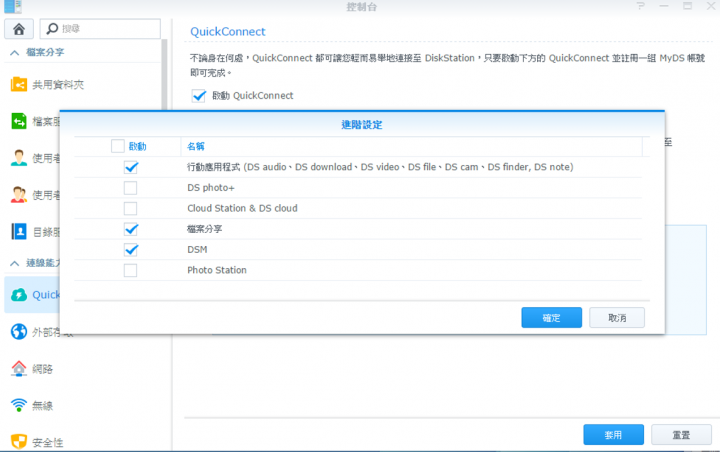Open the external access globe icon
This screenshot has height=452, width=720.
click(x=19, y=332)
